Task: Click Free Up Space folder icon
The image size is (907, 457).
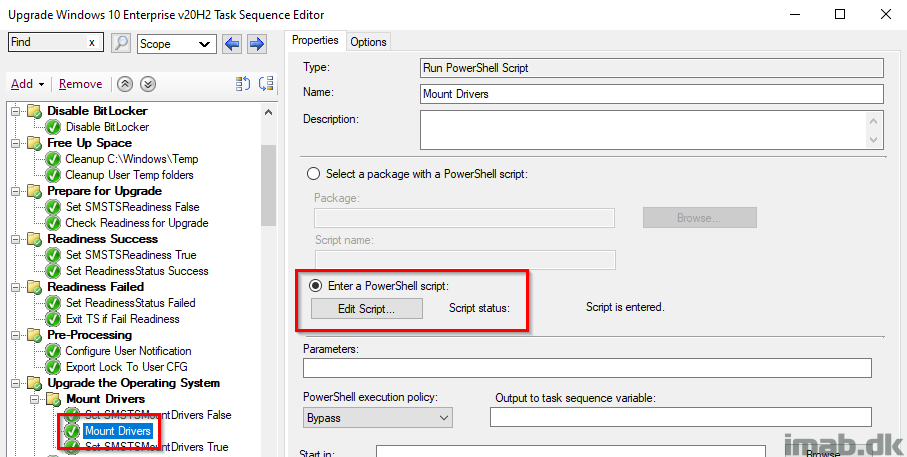Action: click(x=35, y=143)
